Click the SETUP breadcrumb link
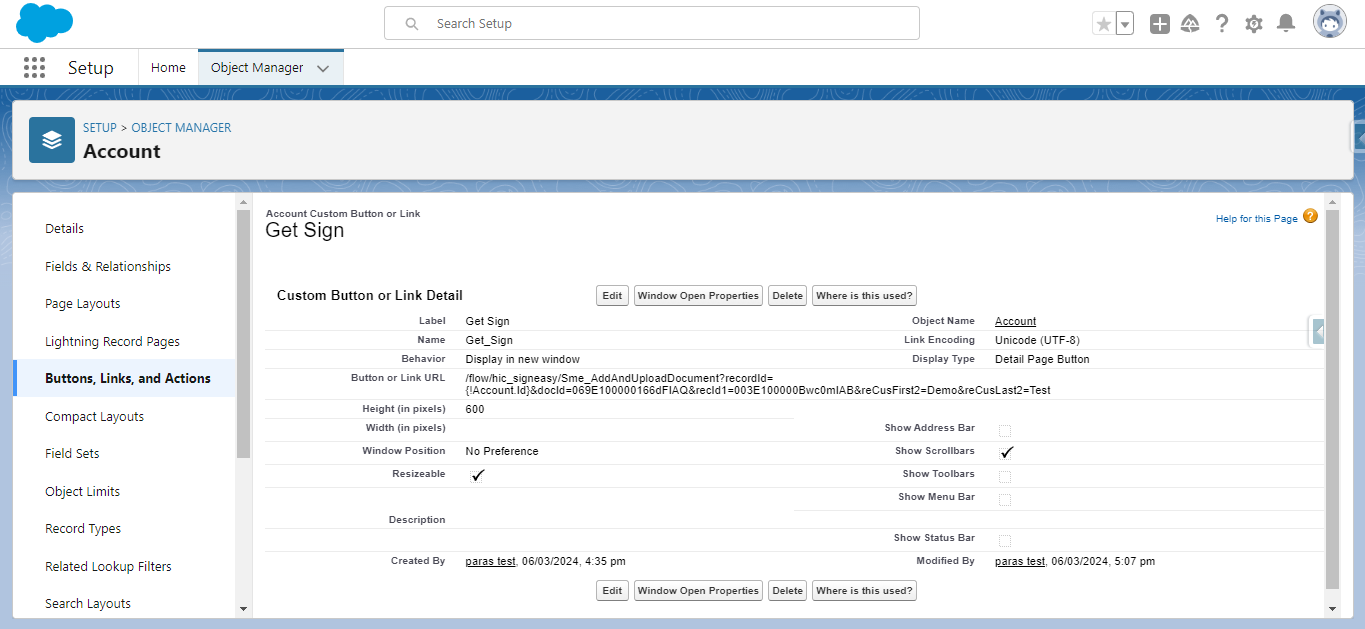The height and width of the screenshot is (629, 1365). (x=100, y=128)
